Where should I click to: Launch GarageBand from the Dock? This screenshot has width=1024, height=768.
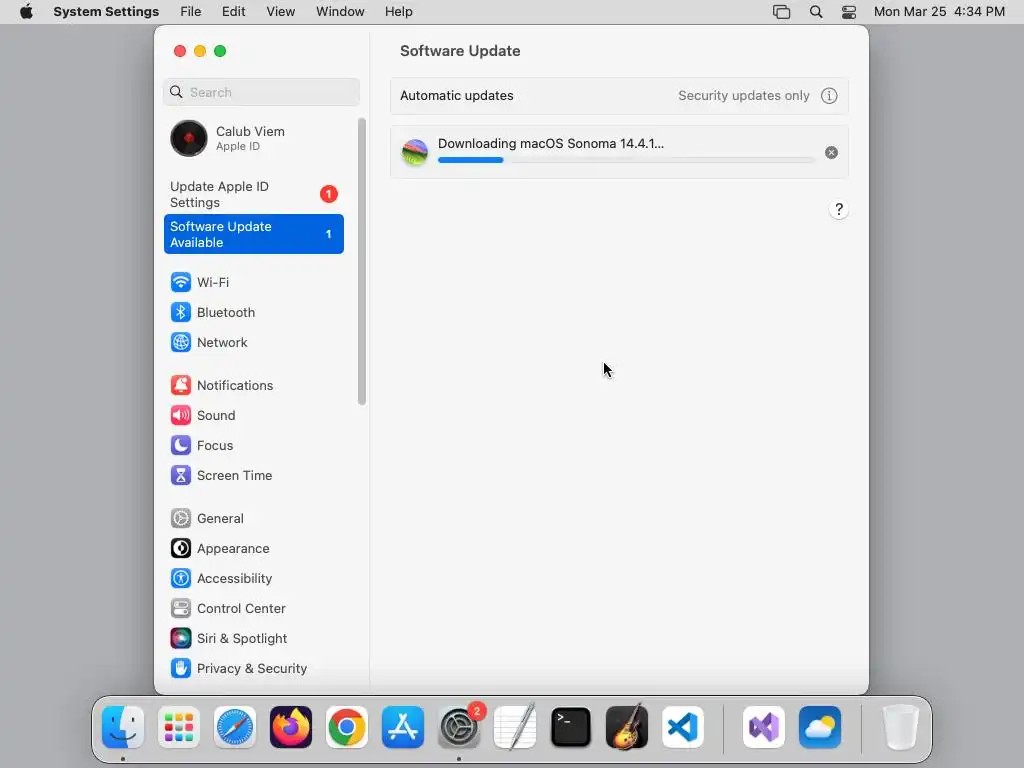(x=627, y=727)
